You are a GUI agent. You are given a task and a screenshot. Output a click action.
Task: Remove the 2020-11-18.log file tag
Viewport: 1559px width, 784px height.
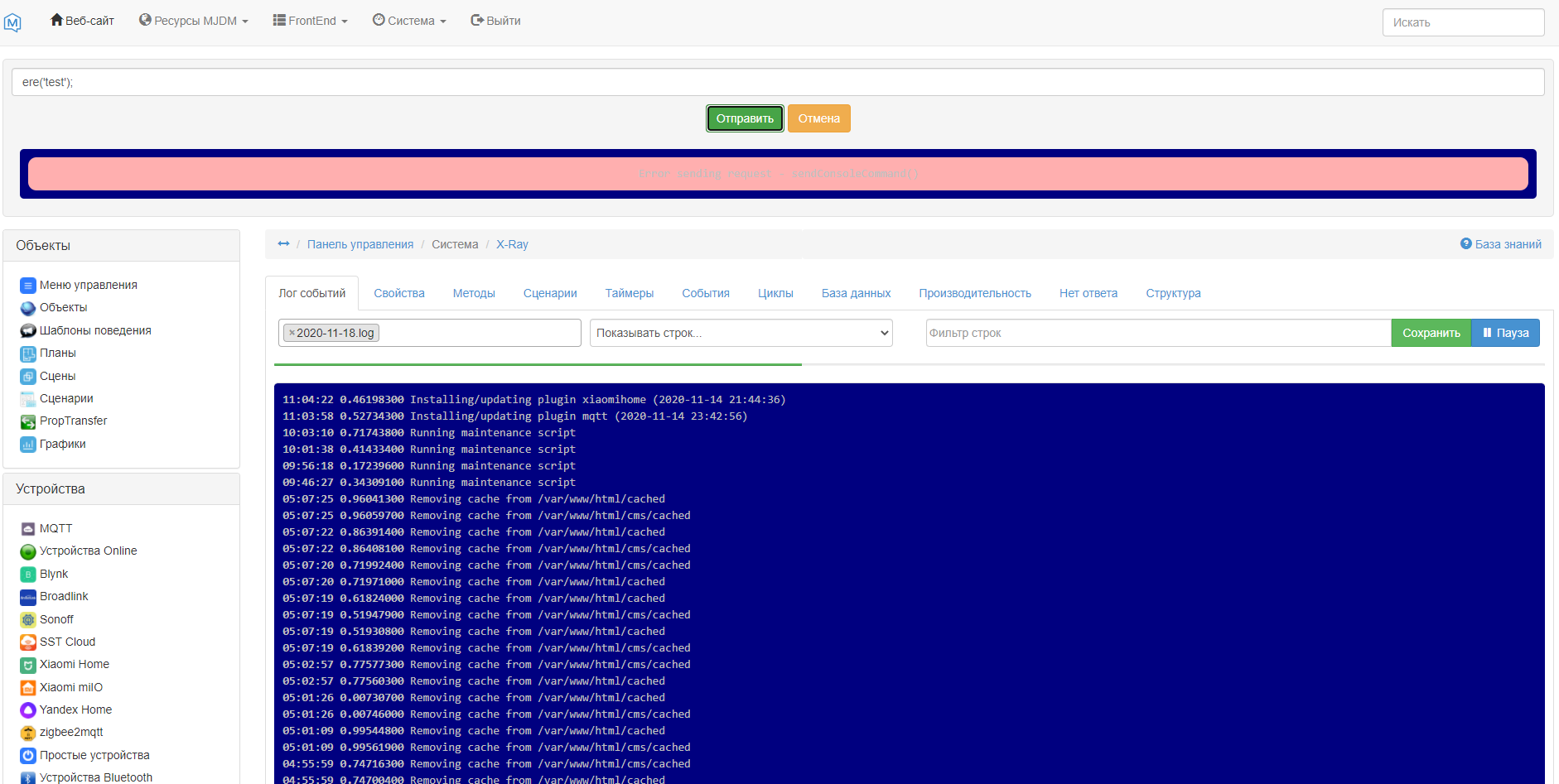292,333
